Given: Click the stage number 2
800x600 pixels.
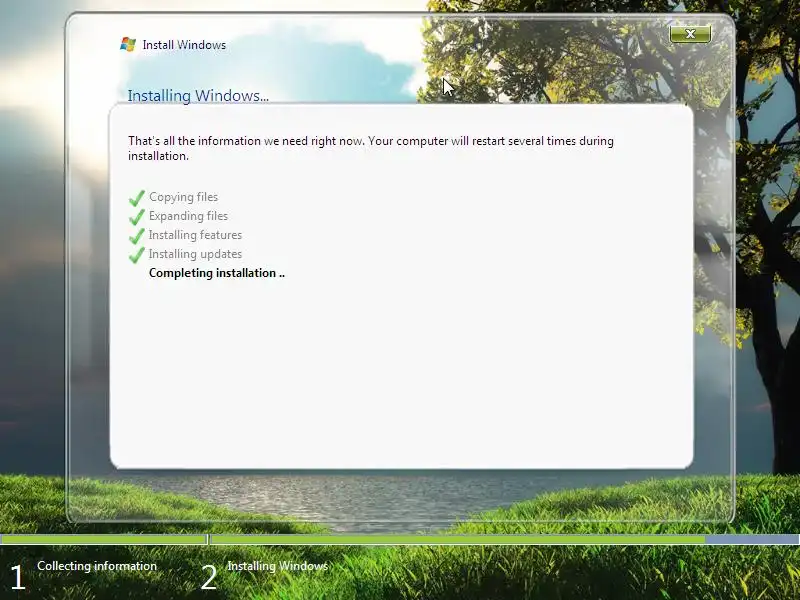Looking at the screenshot, I should 209,578.
